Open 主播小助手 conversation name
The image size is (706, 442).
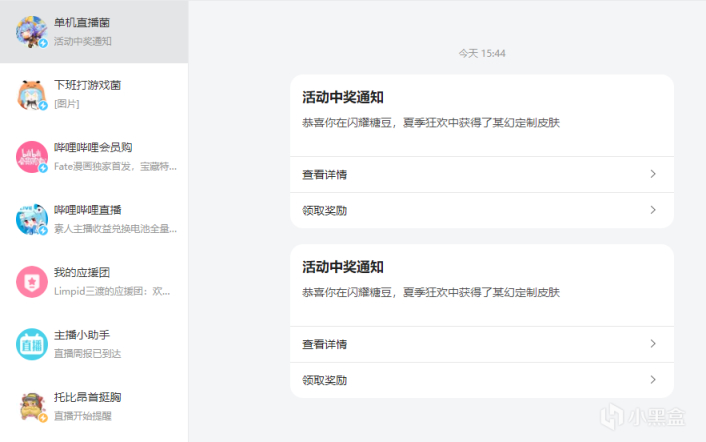tap(82, 335)
